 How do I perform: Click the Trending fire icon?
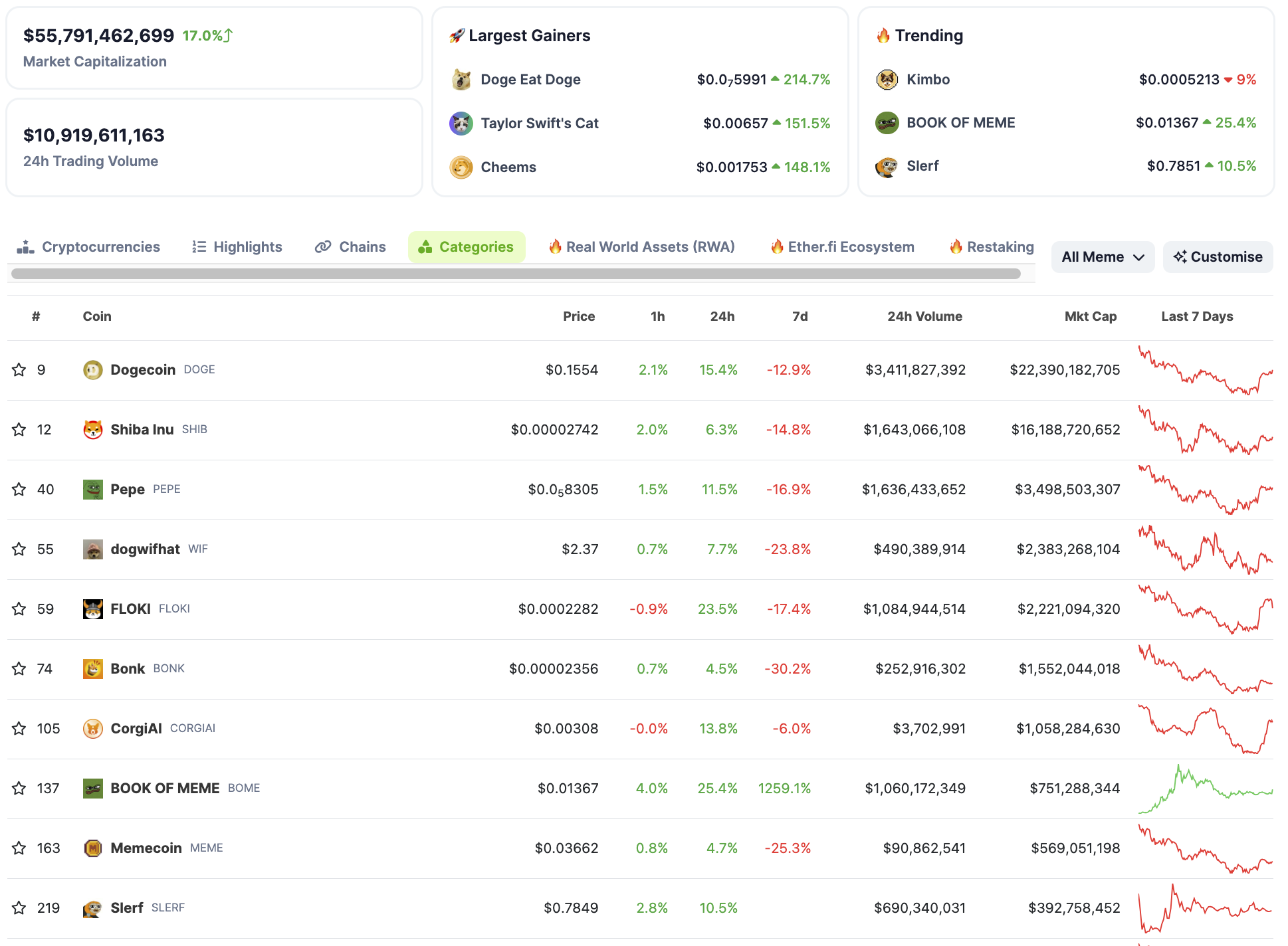[883, 36]
